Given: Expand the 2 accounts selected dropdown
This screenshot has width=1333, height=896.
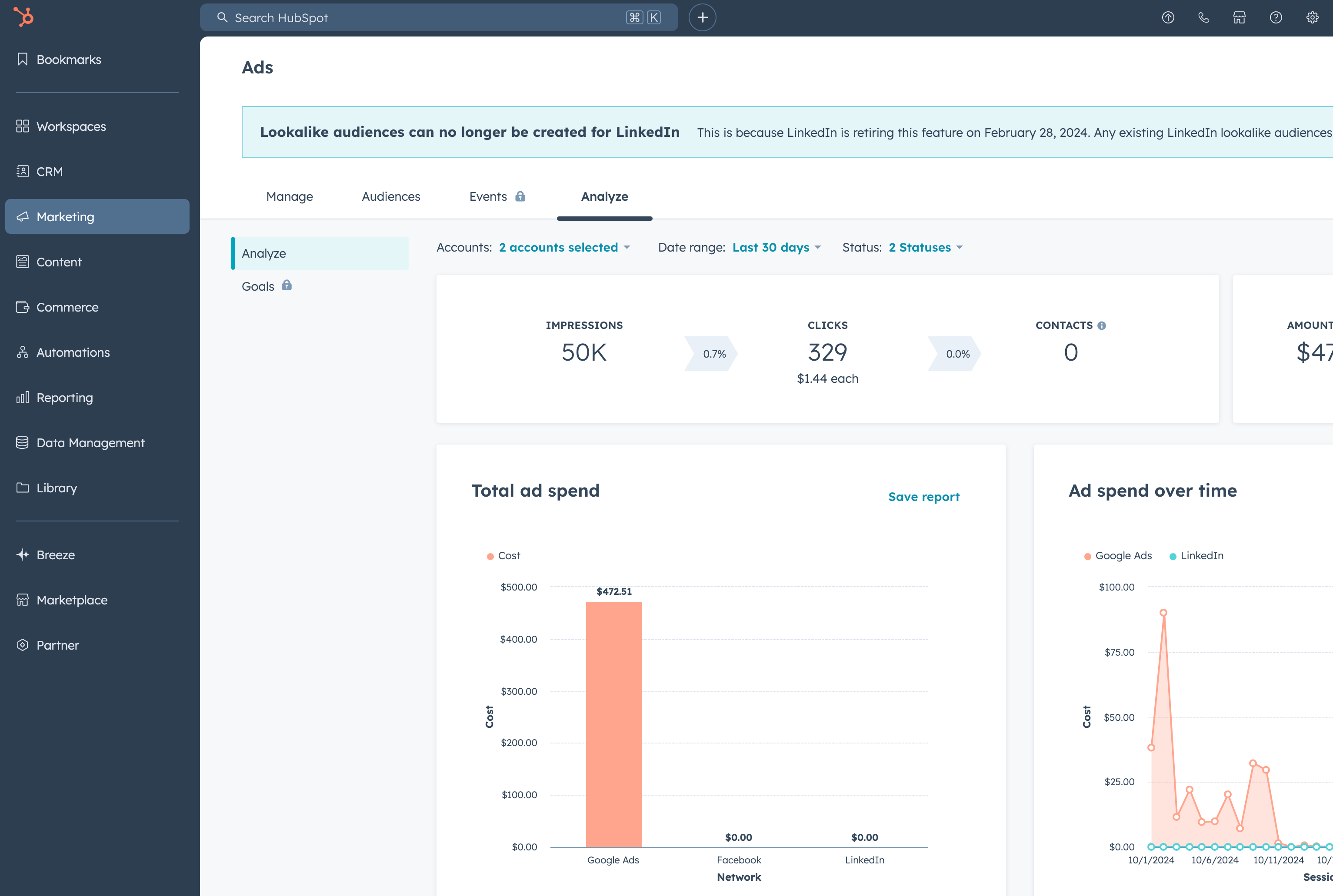Looking at the screenshot, I should coord(563,247).
